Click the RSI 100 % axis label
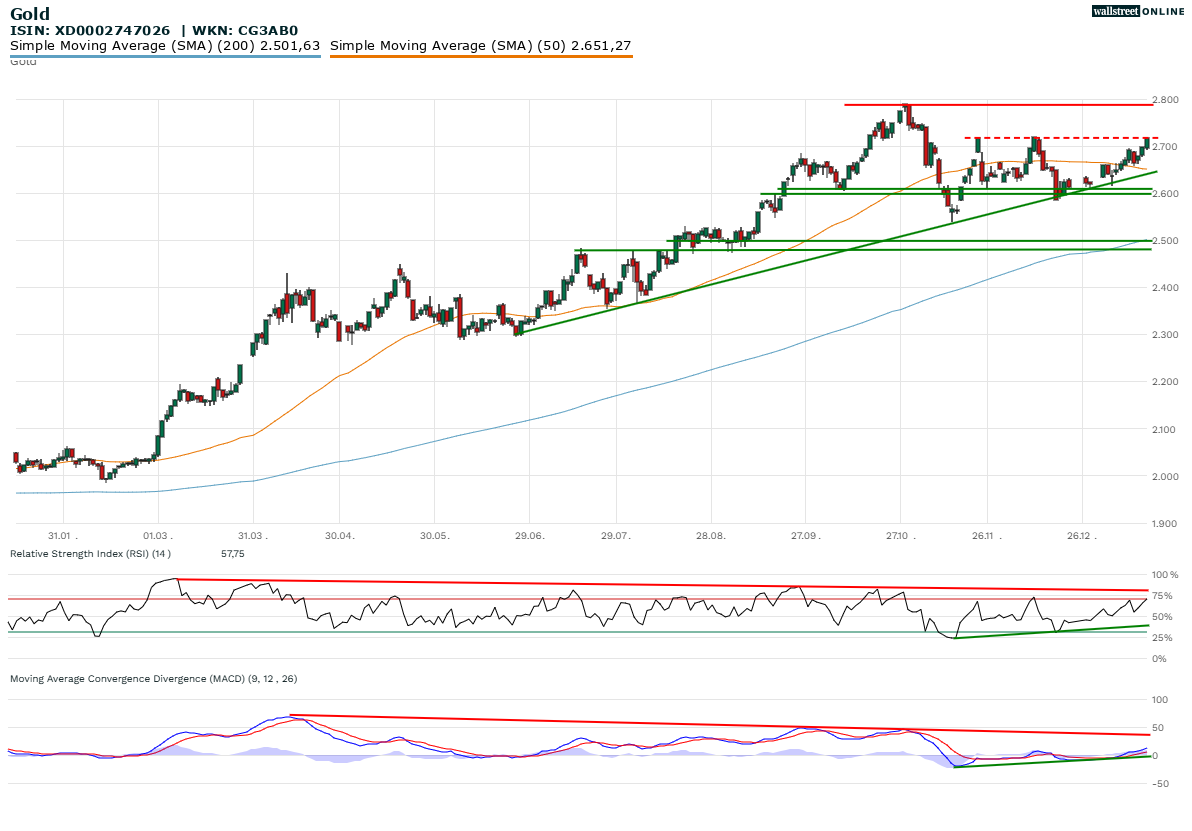The width and height of the screenshot is (1192, 831). click(x=1165, y=575)
